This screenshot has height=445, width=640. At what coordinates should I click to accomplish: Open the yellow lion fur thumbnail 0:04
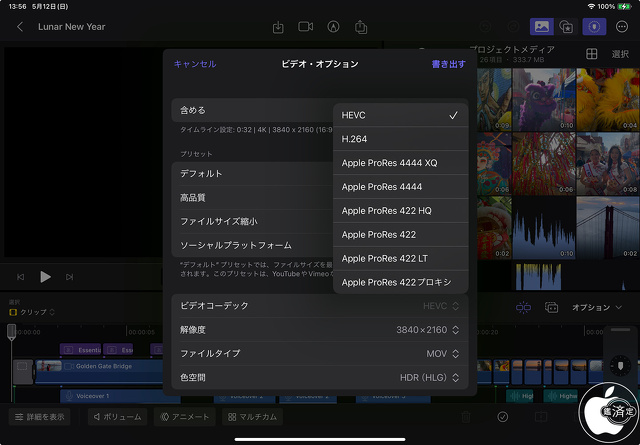[608, 99]
